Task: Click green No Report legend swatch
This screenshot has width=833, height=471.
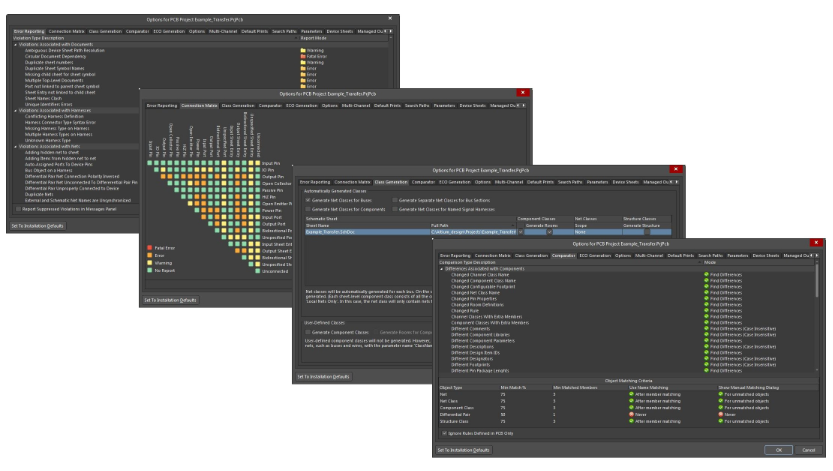Action: point(150,270)
